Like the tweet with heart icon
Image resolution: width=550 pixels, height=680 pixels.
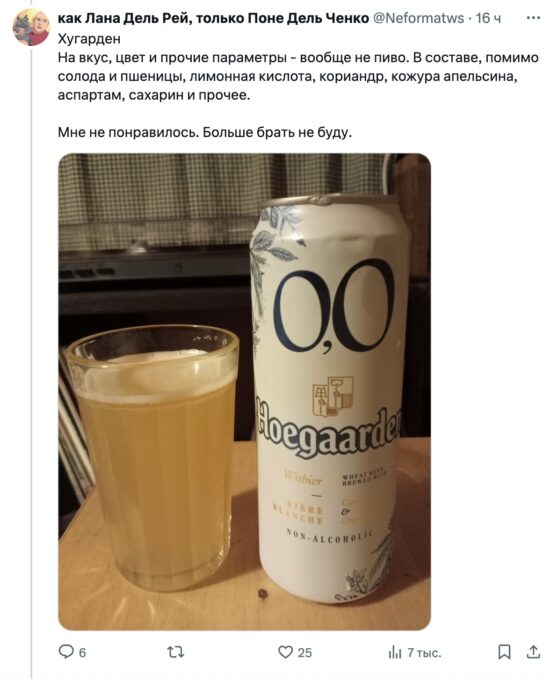(x=285, y=652)
